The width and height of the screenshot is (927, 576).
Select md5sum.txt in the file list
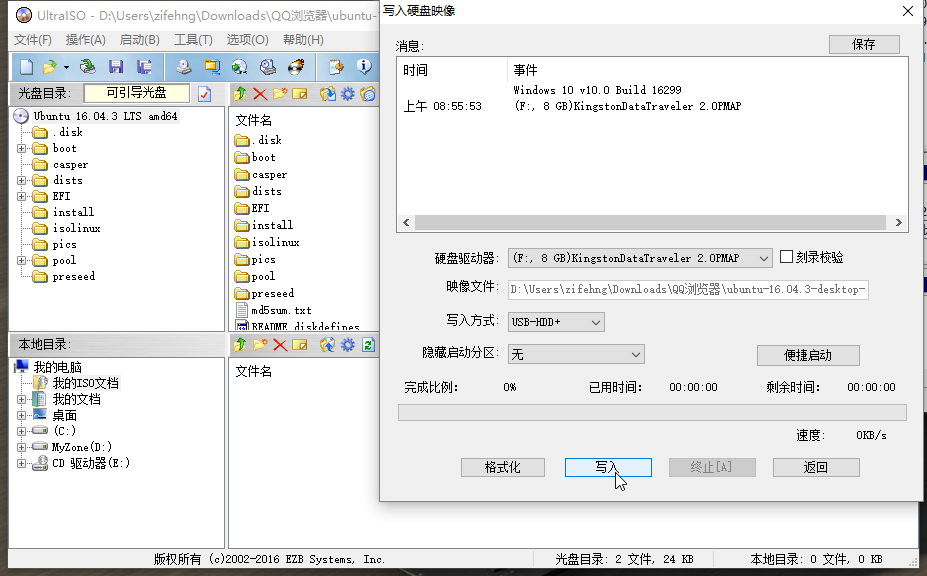tap(281, 310)
